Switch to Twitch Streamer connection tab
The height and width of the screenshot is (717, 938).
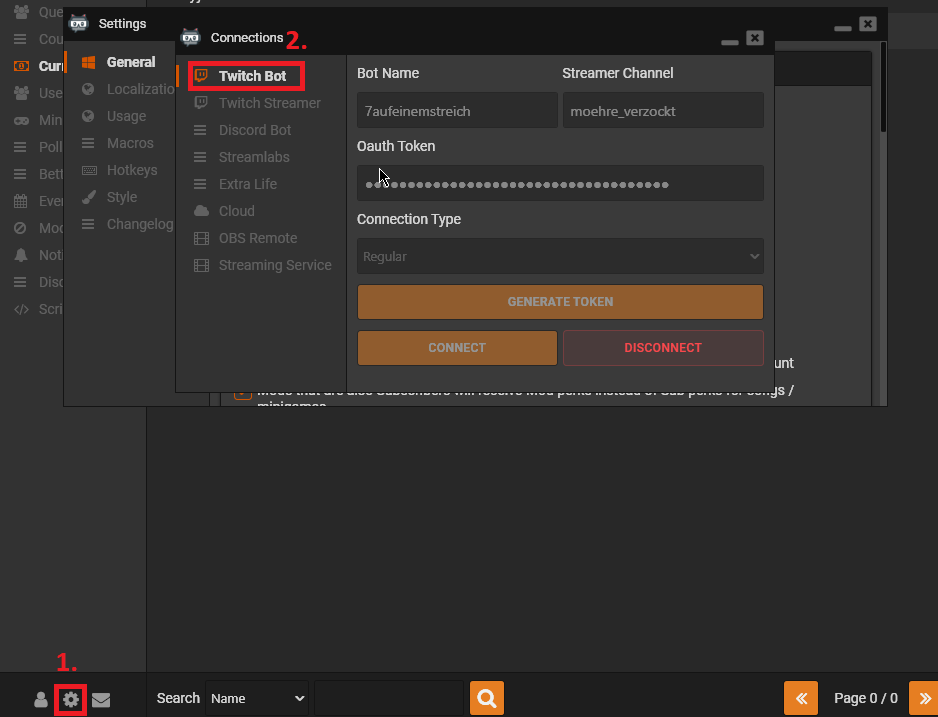pyautogui.click(x=269, y=103)
